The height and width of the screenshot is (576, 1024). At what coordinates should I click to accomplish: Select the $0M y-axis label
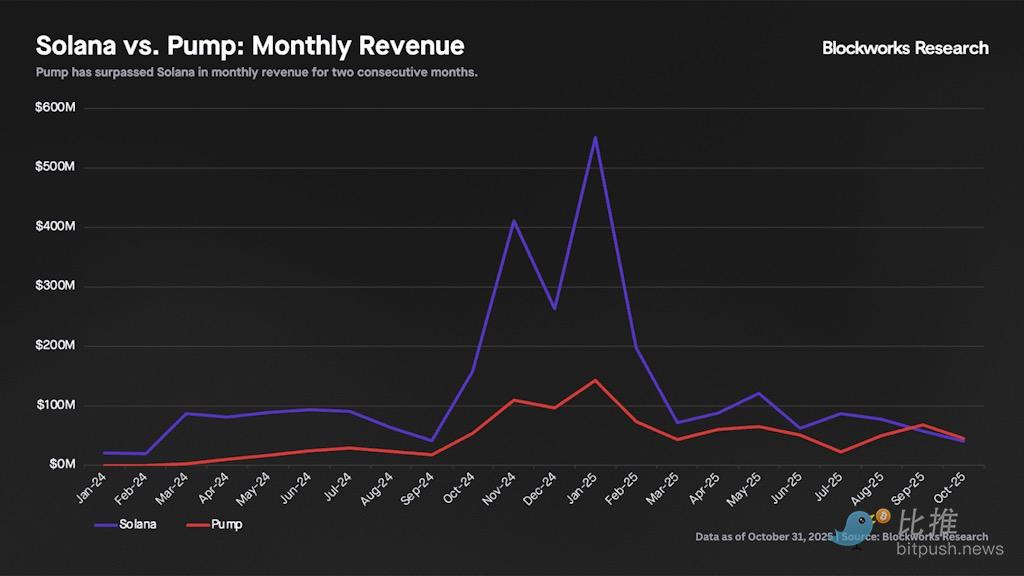tap(60, 465)
